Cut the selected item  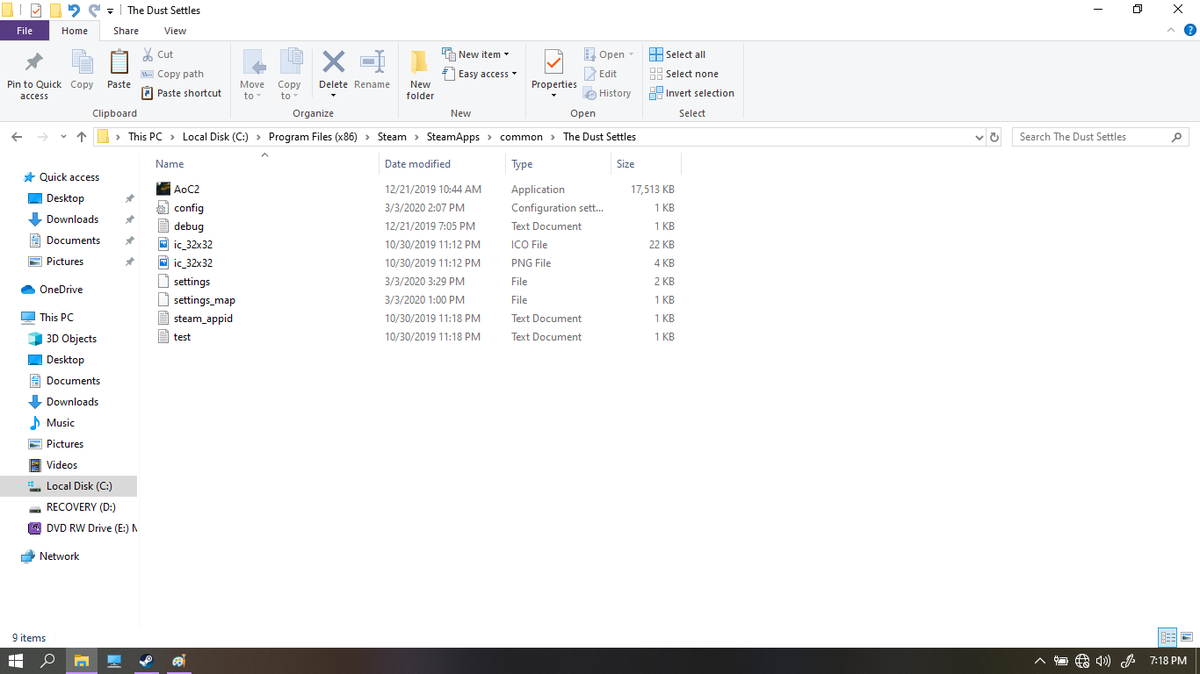(x=157, y=55)
